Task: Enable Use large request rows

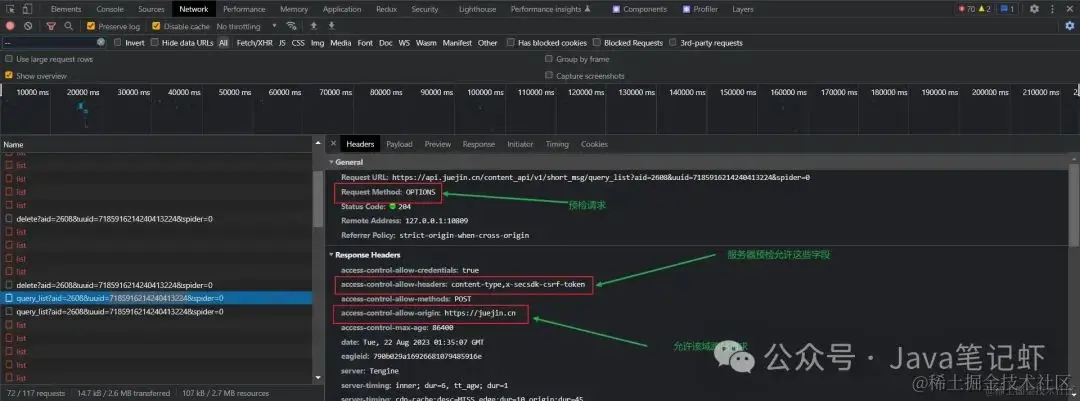Action: point(9,59)
